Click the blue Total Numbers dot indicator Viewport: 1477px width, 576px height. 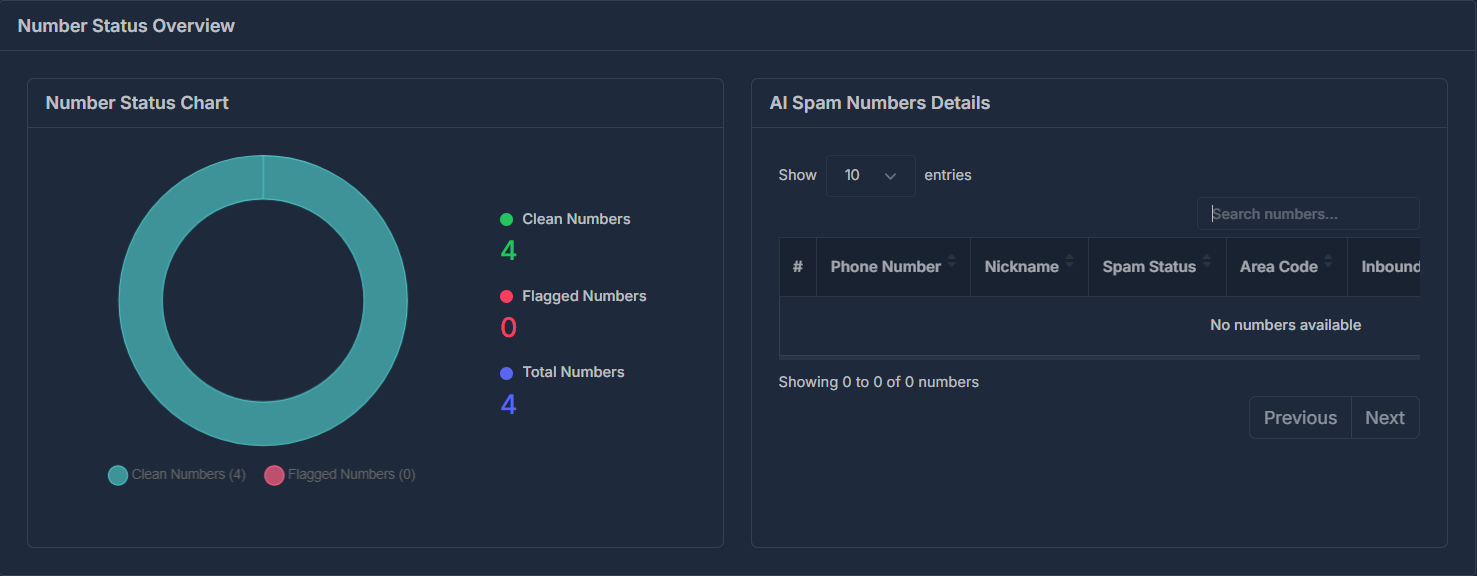tap(506, 373)
